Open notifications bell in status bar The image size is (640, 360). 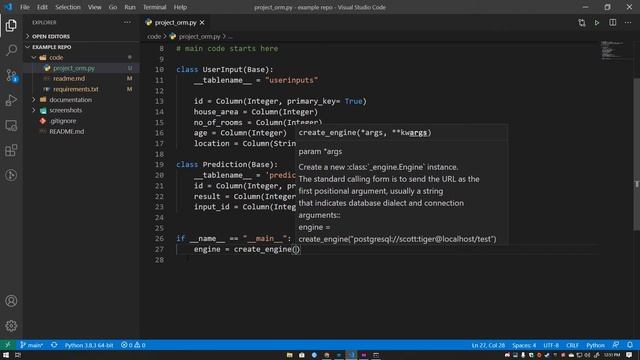[630, 345]
